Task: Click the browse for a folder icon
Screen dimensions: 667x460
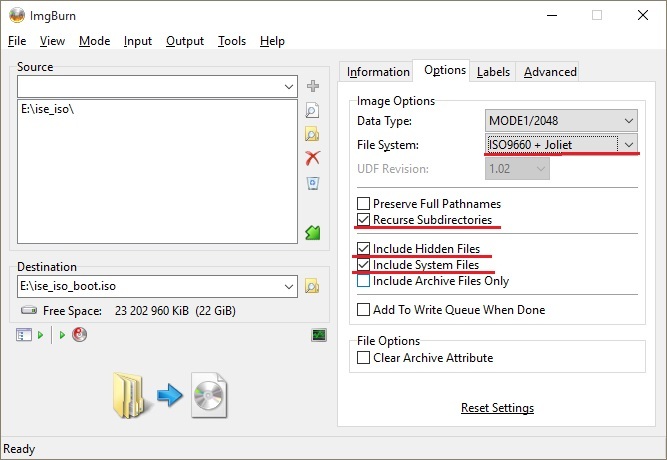Action: (312, 134)
